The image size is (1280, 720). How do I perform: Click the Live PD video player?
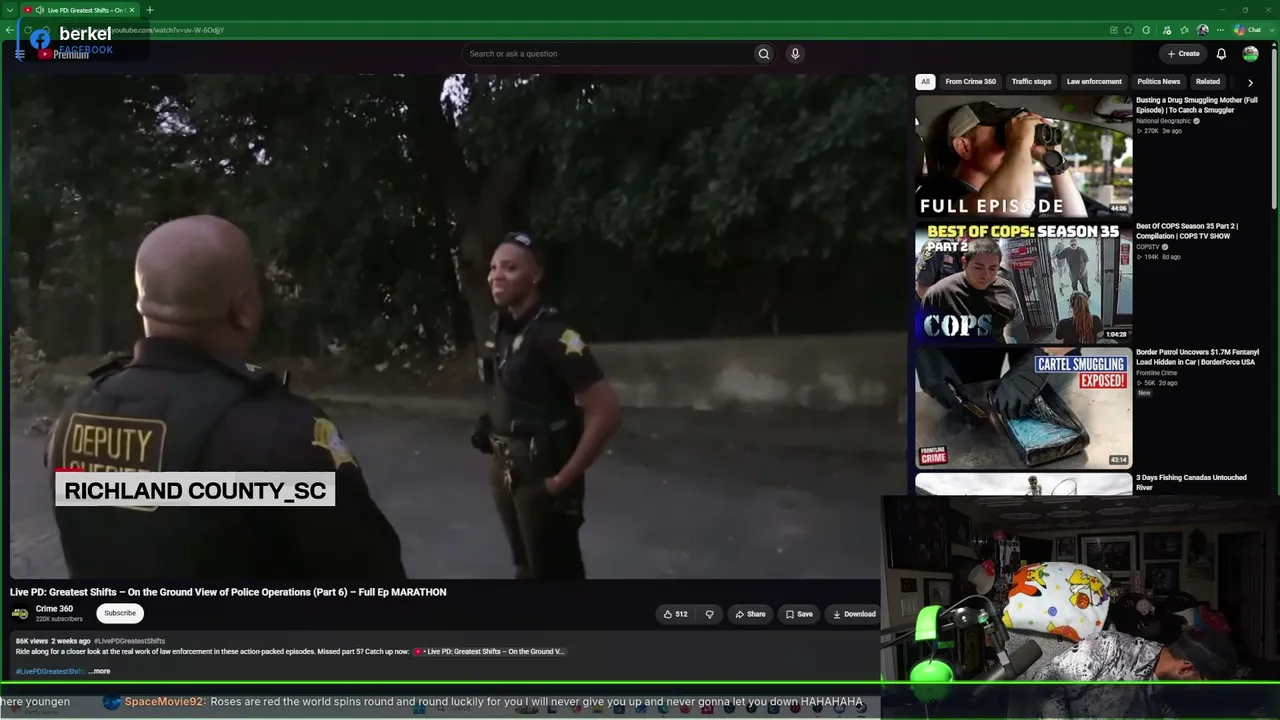coord(458,325)
